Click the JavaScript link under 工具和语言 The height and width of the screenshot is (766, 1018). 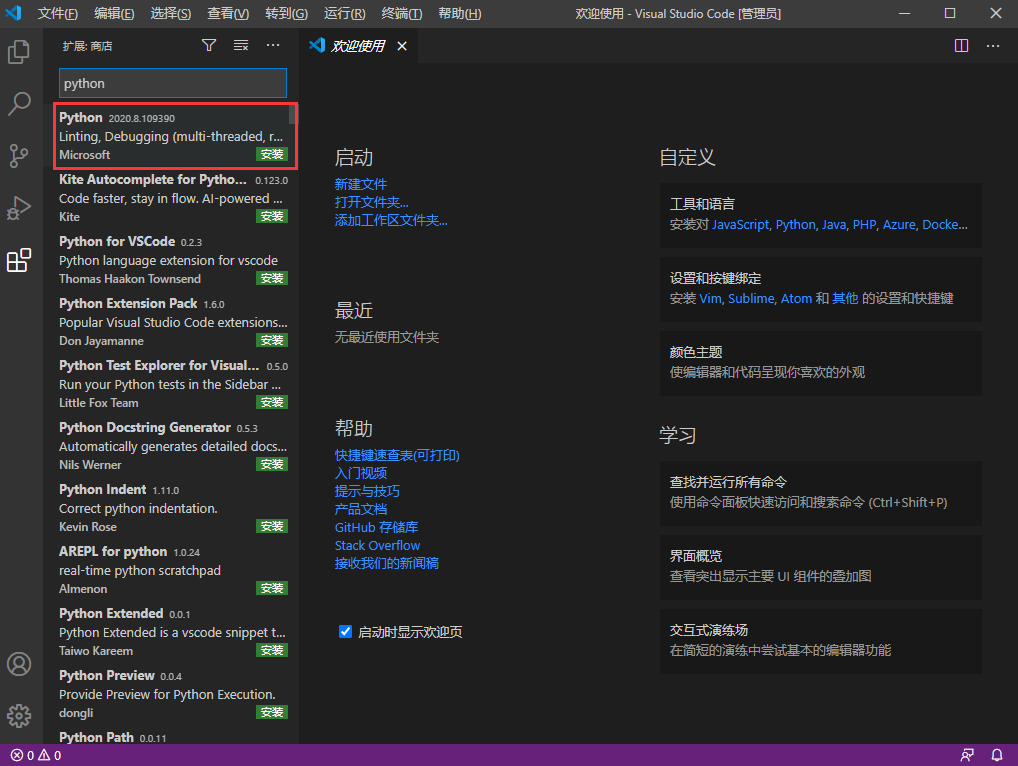tap(740, 225)
